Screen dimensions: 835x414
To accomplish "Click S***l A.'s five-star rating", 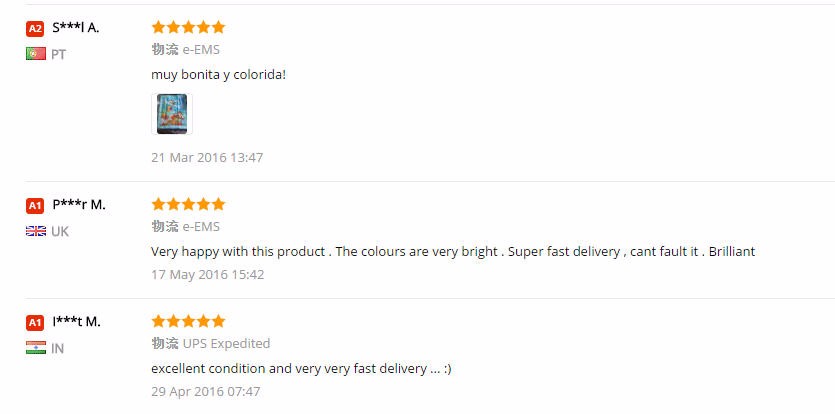I will point(188,27).
